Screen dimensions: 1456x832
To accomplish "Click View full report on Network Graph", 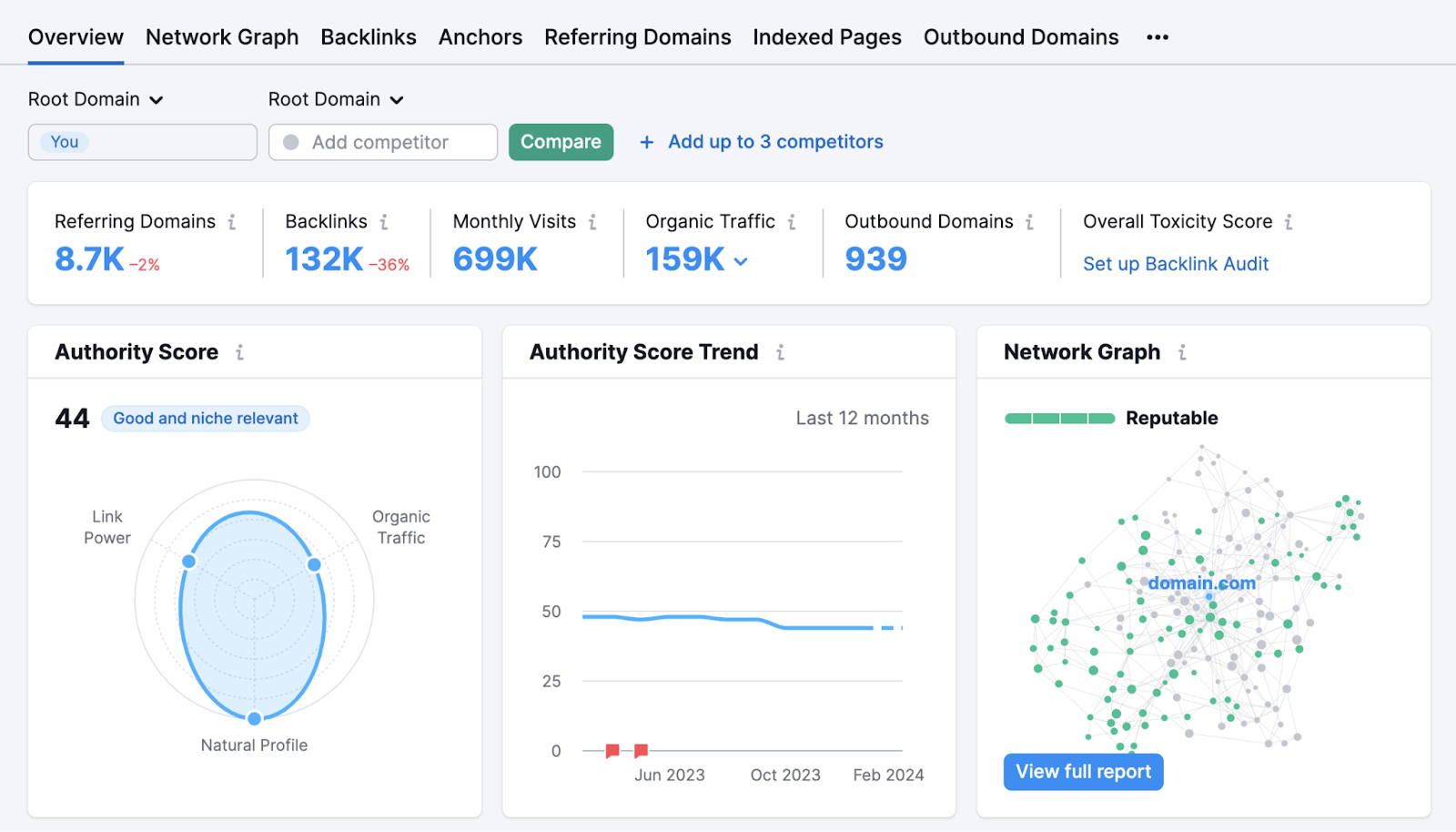I will 1083,771.
